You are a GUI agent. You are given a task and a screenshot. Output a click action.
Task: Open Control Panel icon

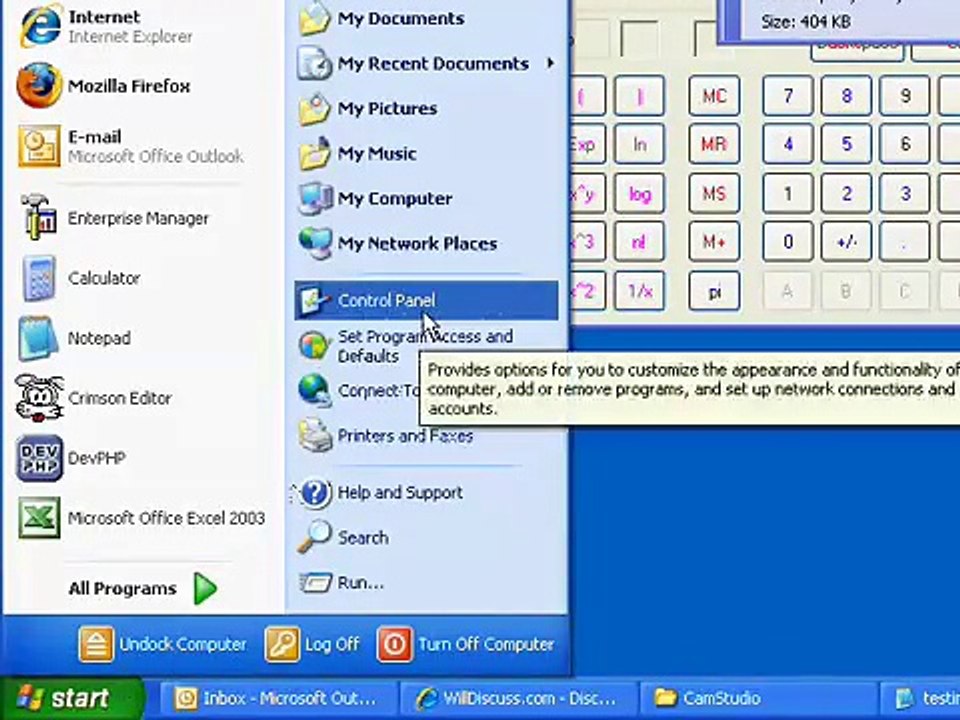click(315, 301)
